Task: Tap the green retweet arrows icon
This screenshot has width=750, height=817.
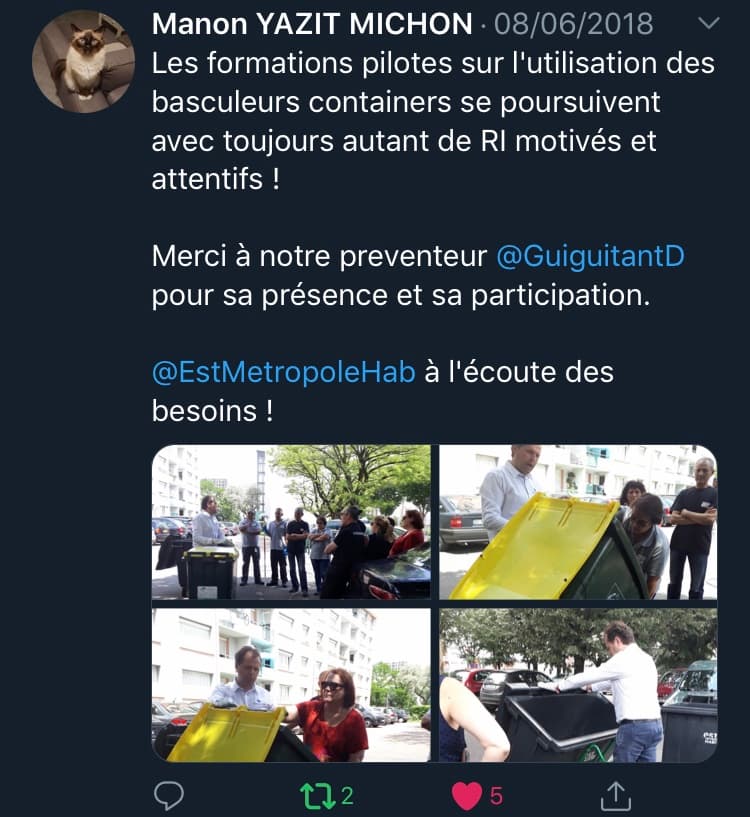Action: 318,796
